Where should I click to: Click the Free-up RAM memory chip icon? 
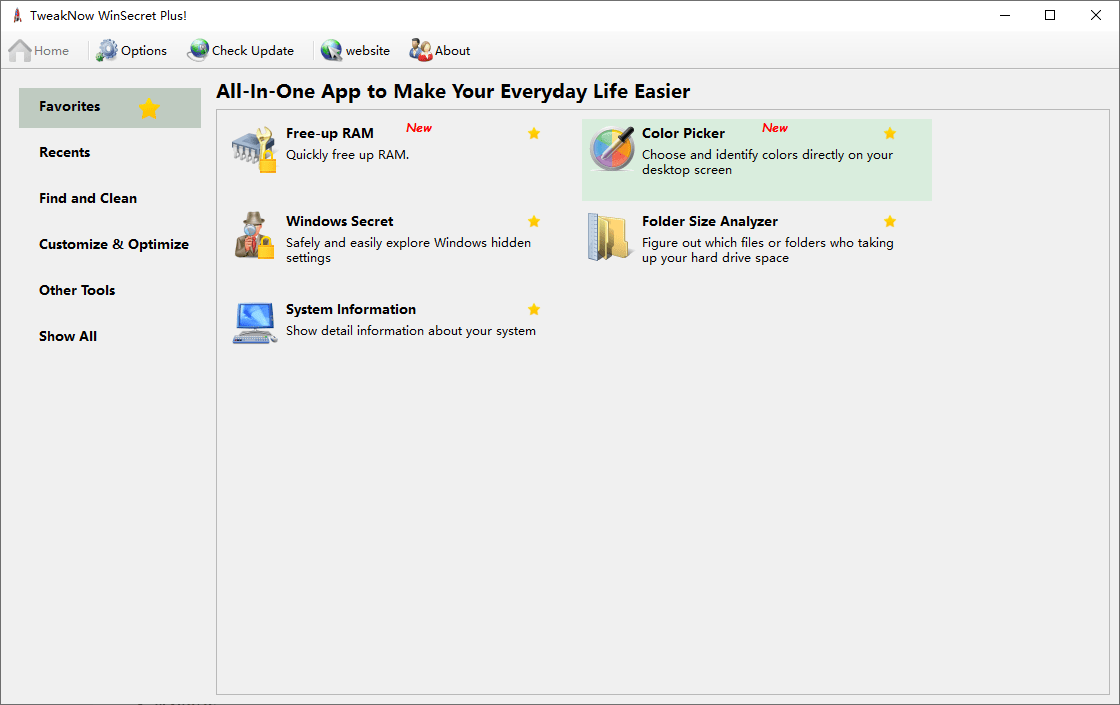coord(253,149)
